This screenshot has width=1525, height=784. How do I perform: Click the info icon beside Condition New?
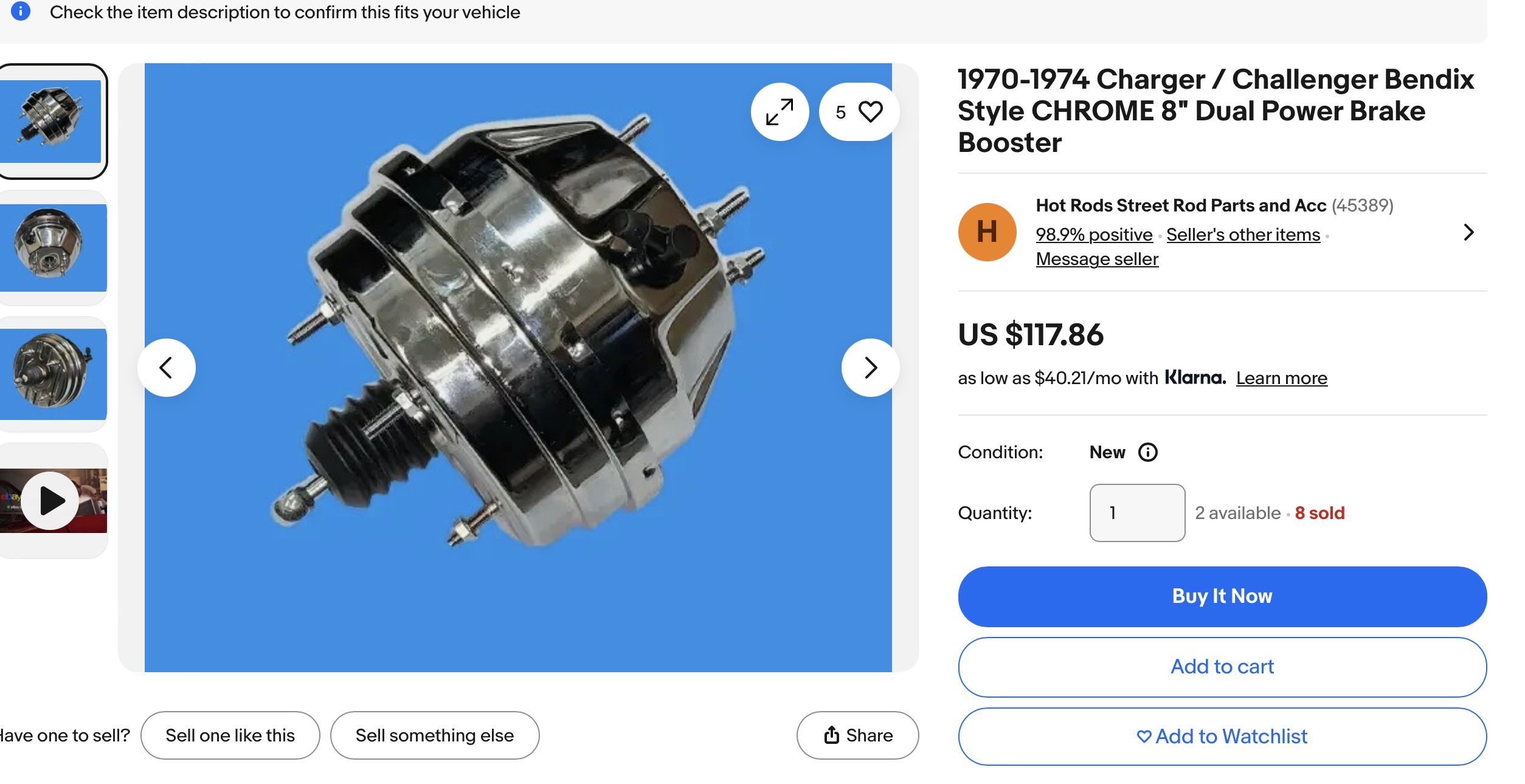point(1147,452)
